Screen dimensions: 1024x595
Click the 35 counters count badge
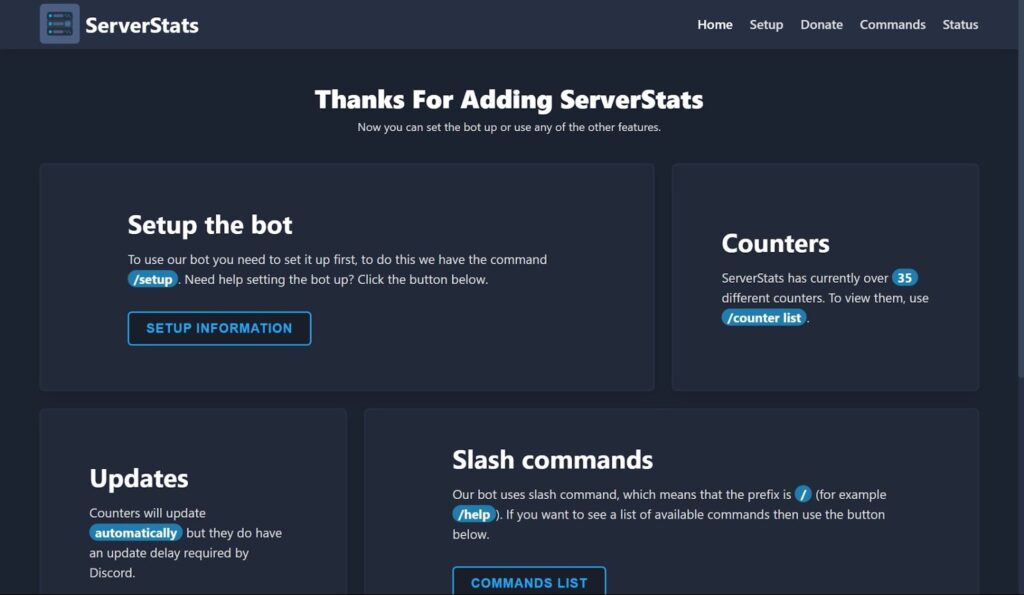click(x=905, y=278)
